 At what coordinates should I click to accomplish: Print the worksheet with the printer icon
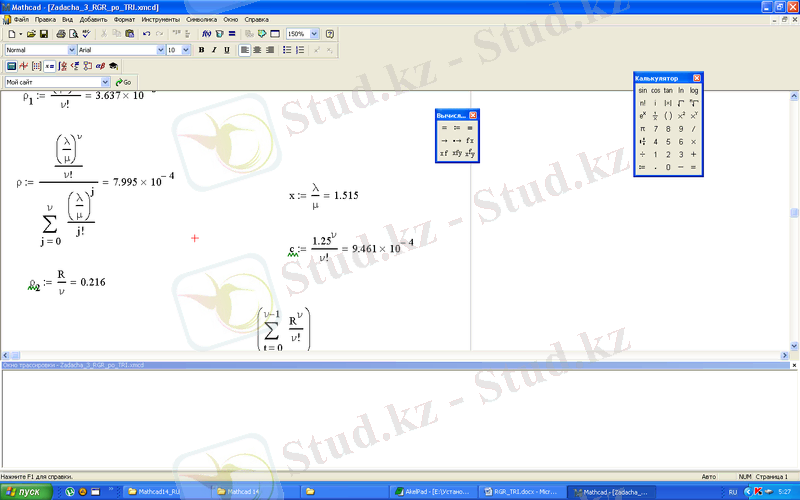point(61,34)
